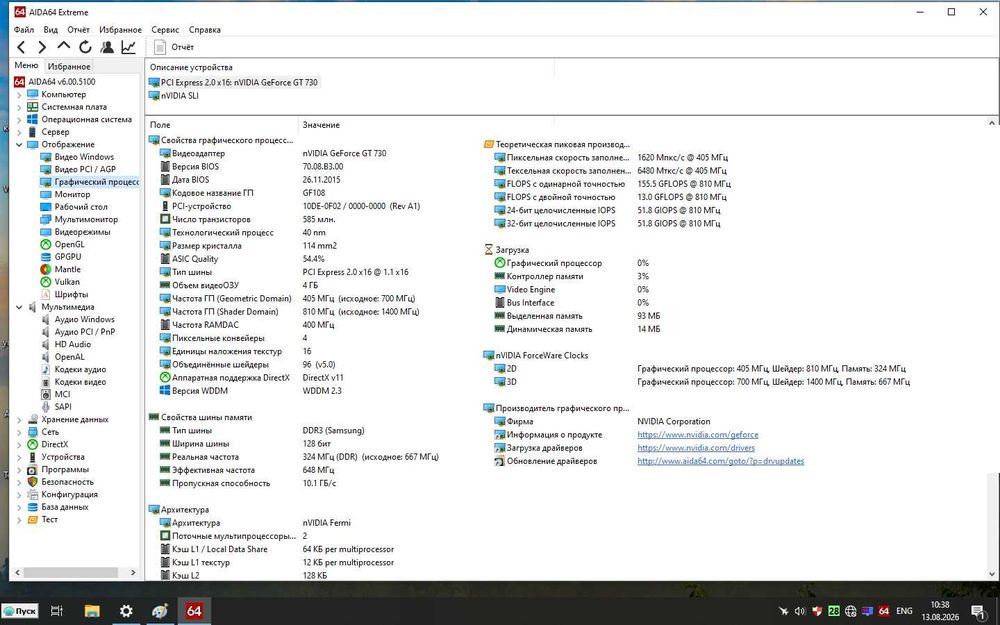Click the Шрифты fonts icon
Viewport: 1000px width, 625px height.
[46, 295]
